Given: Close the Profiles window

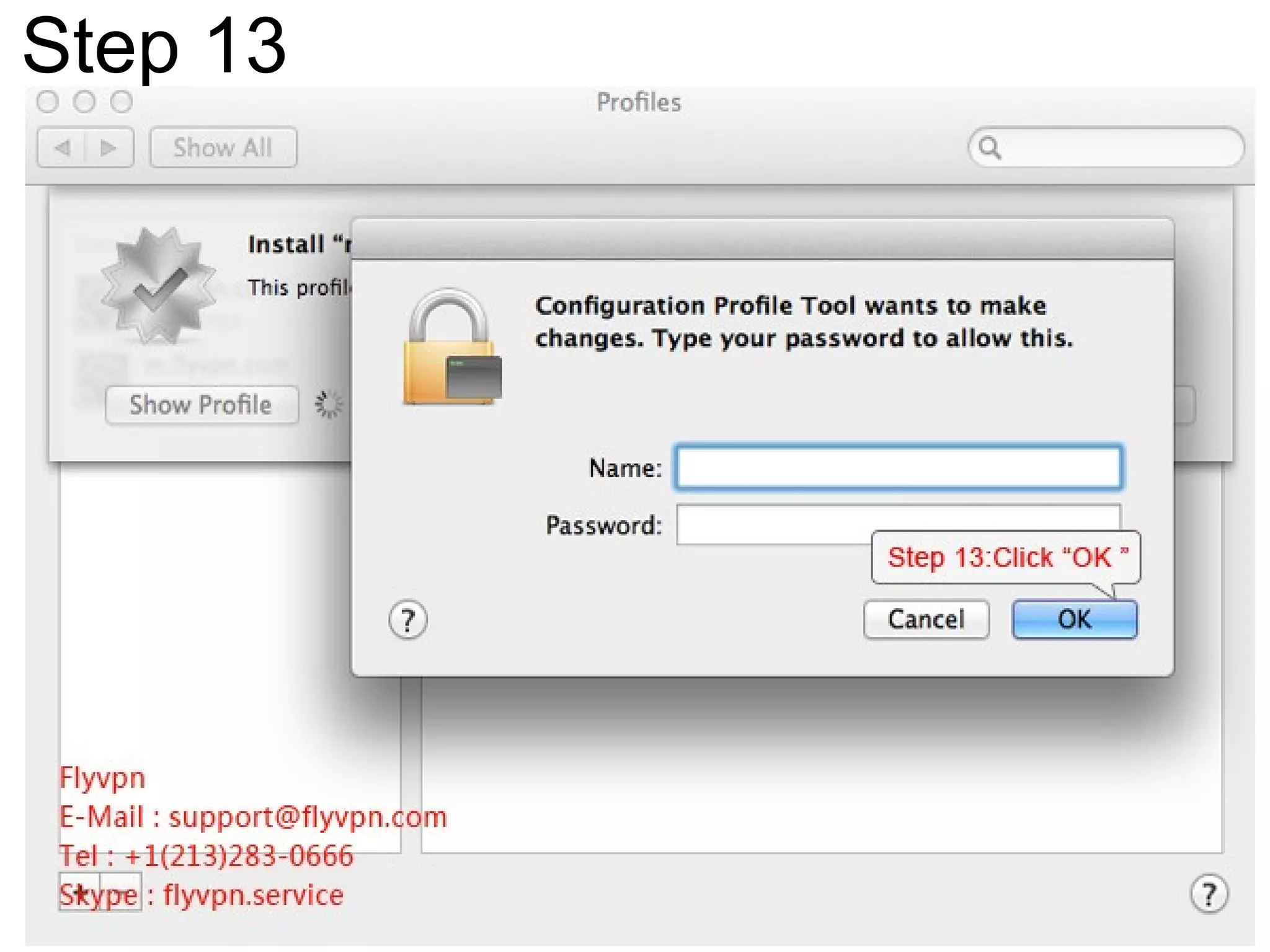Looking at the screenshot, I should point(48,102).
